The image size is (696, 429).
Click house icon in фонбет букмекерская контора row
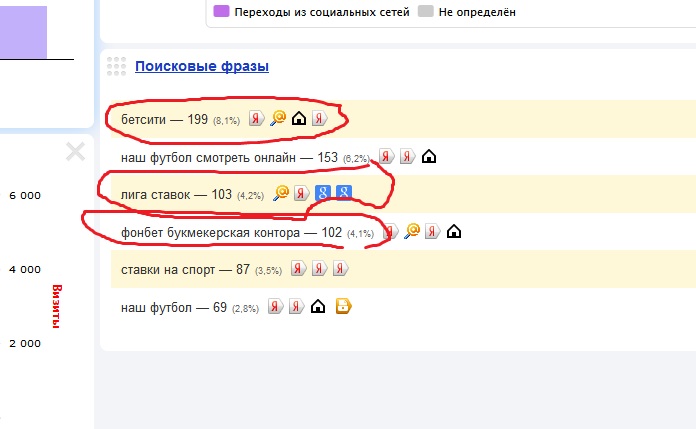454,231
